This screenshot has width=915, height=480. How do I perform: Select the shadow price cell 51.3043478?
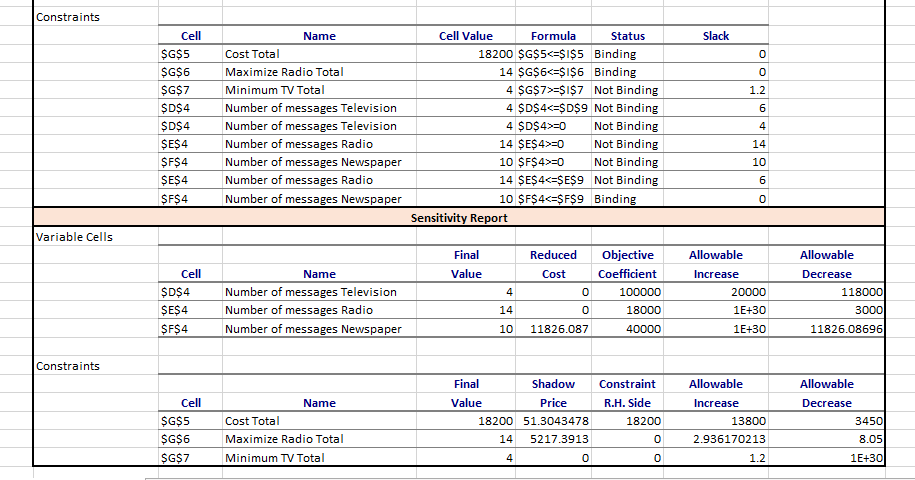(x=553, y=421)
